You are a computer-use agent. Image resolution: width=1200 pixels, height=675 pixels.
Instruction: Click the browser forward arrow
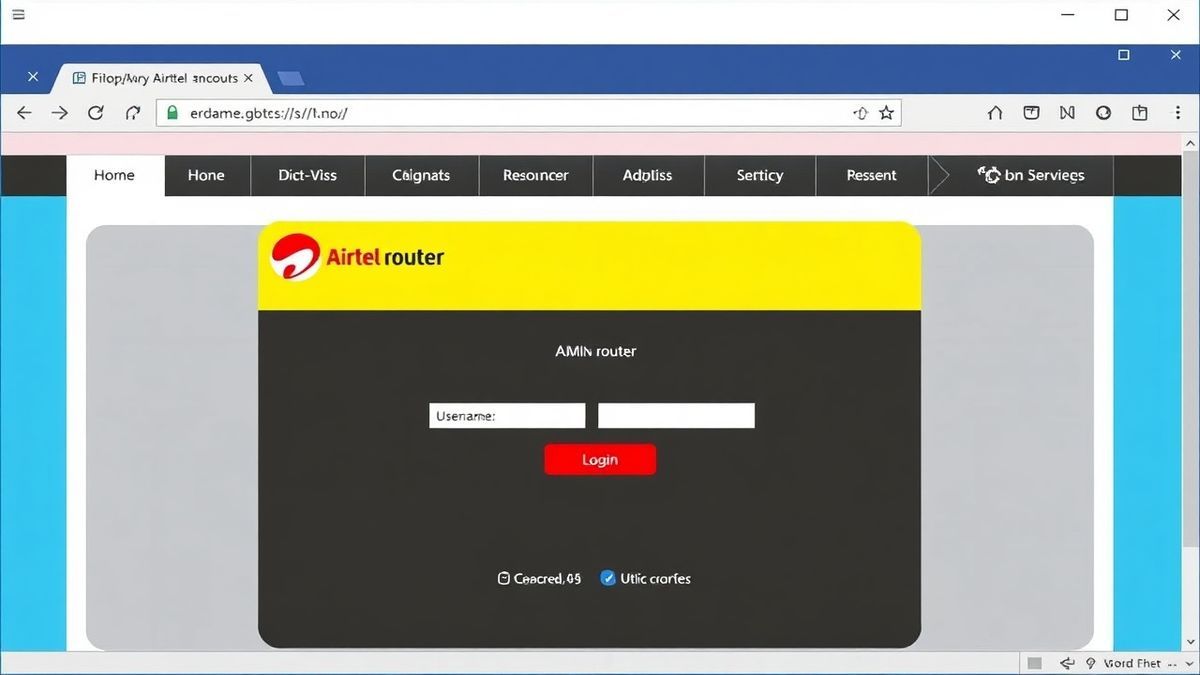pos(60,113)
